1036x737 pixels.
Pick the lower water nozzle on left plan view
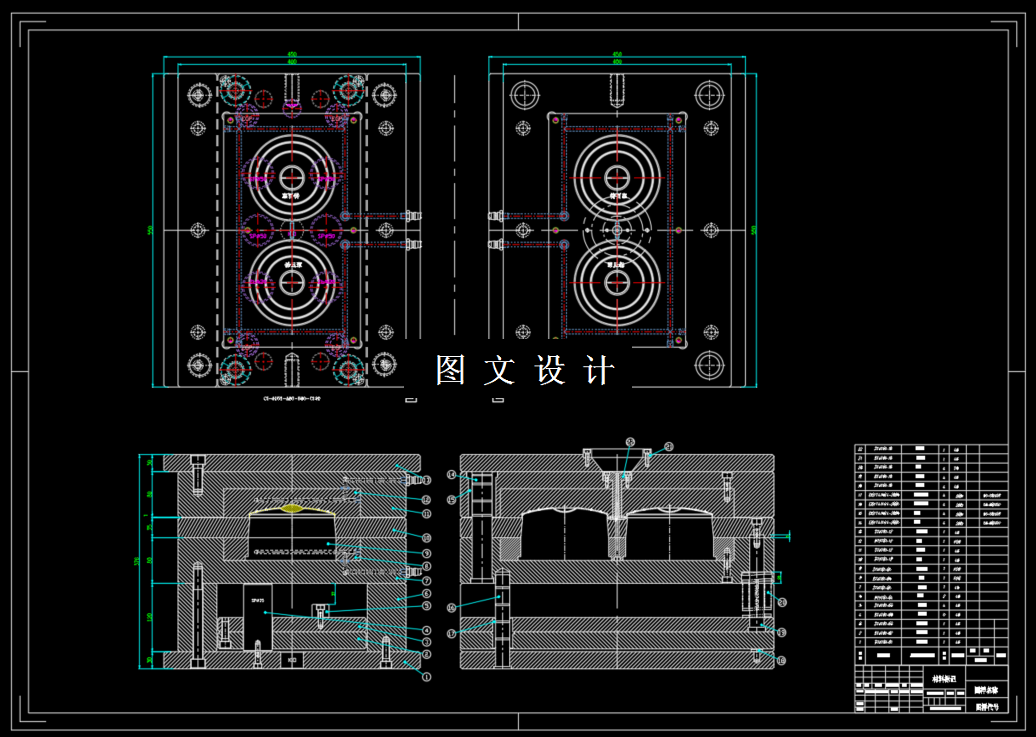pos(412,244)
